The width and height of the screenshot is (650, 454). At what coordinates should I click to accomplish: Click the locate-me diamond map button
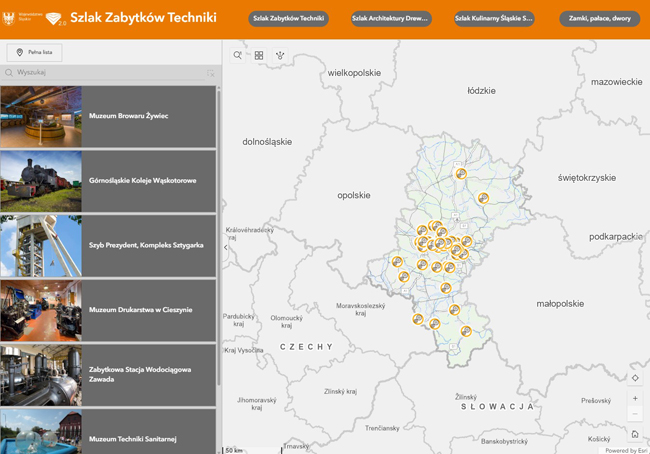tap(635, 378)
